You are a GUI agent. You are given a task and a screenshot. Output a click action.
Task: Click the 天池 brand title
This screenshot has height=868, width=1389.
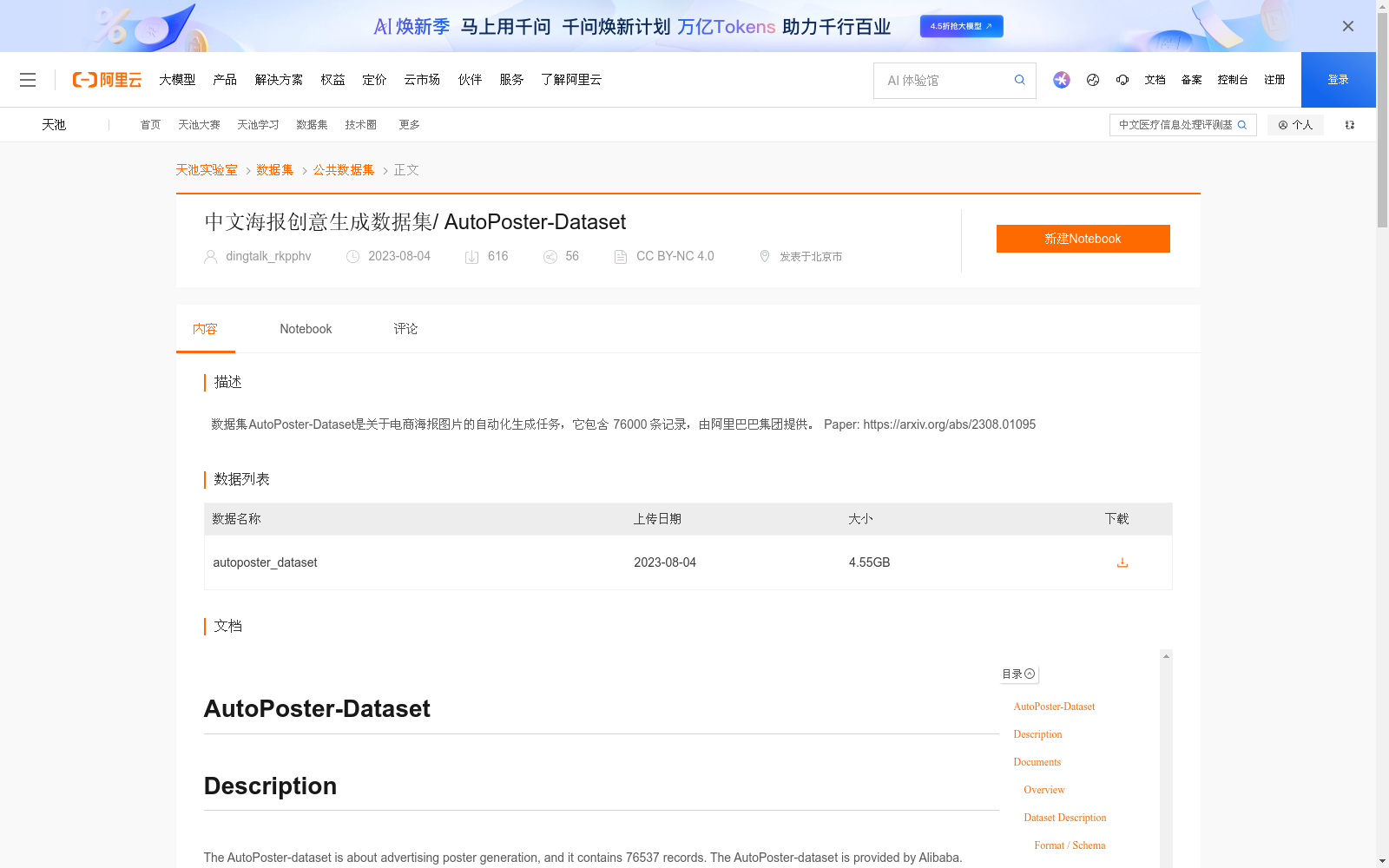[x=54, y=125]
